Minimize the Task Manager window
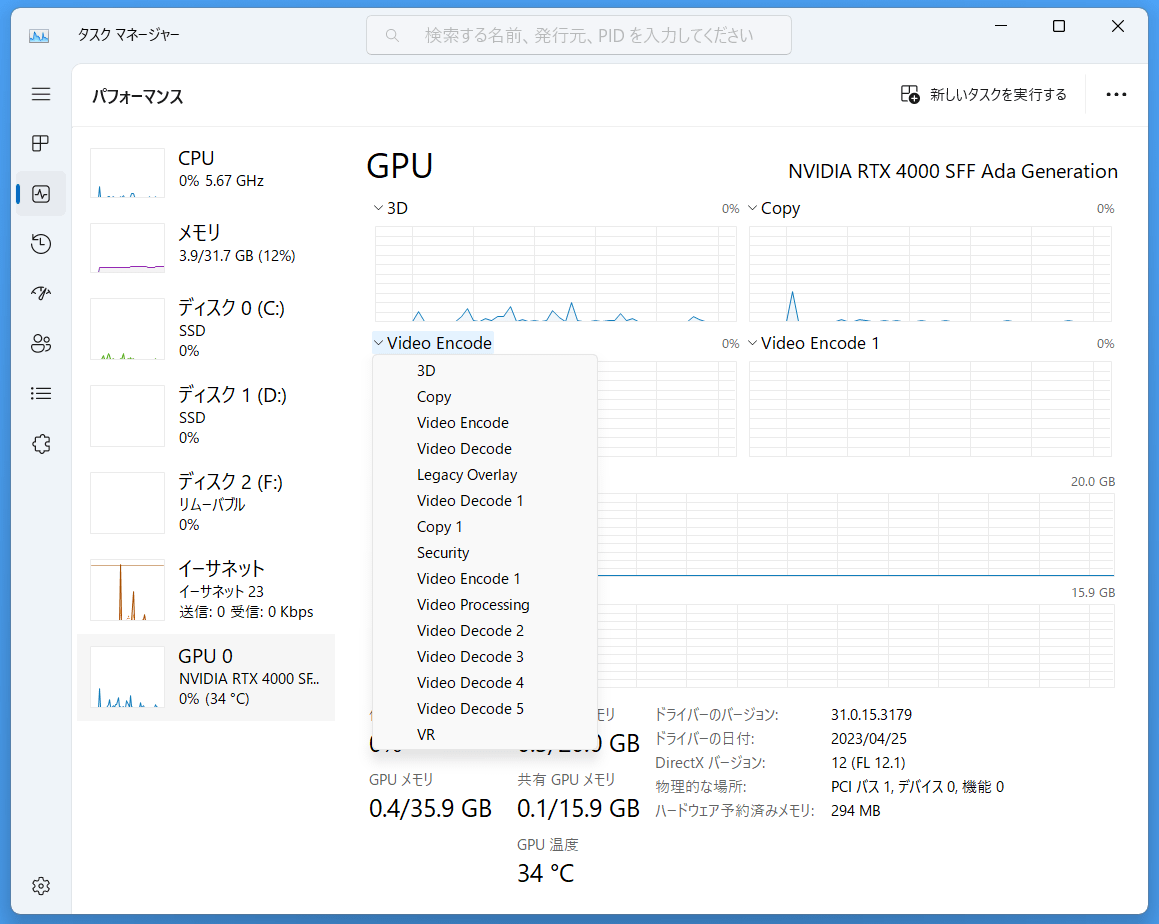The width and height of the screenshot is (1159, 924). (1001, 27)
